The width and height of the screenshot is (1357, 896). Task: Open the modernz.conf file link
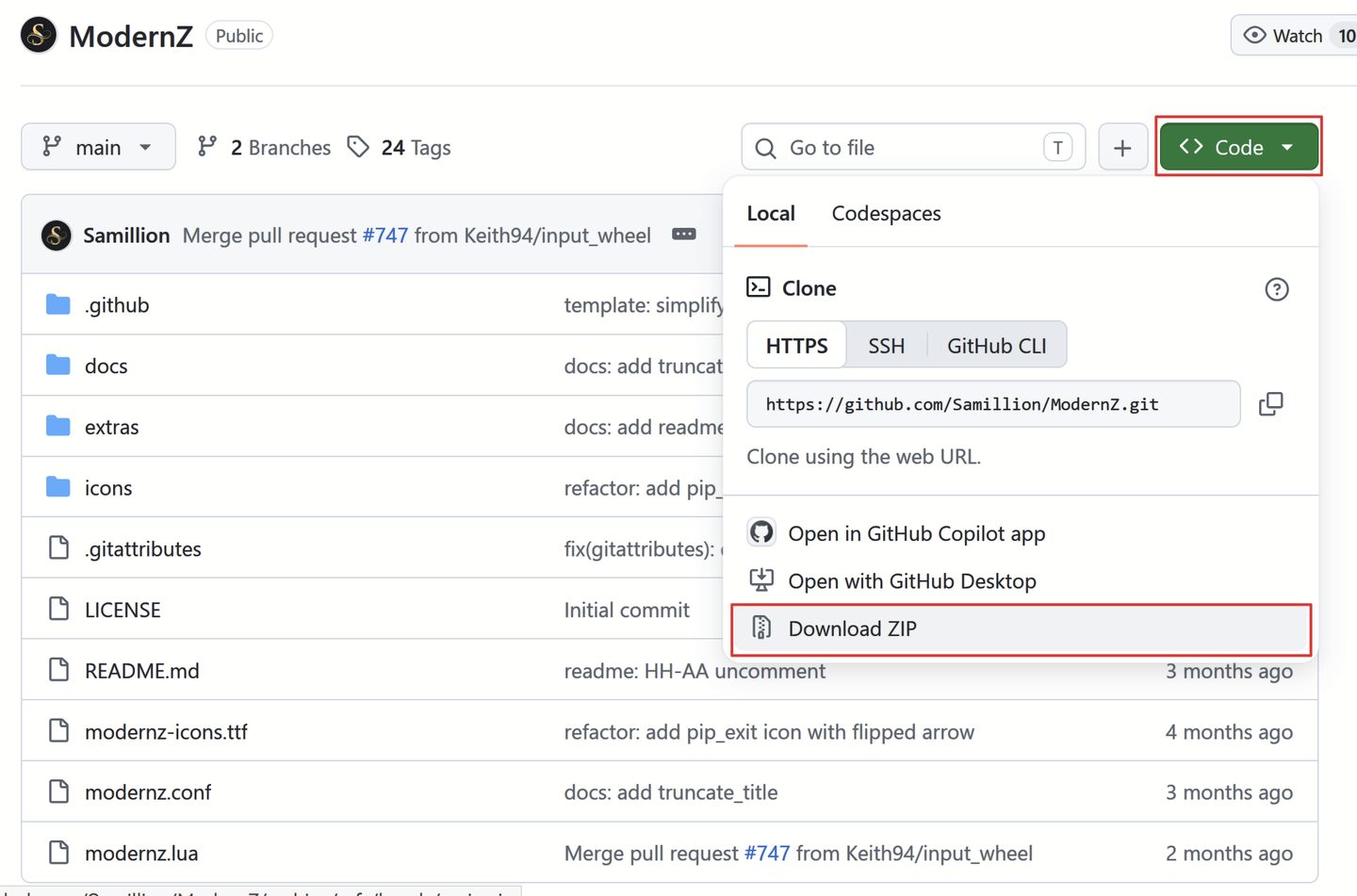[x=148, y=792]
